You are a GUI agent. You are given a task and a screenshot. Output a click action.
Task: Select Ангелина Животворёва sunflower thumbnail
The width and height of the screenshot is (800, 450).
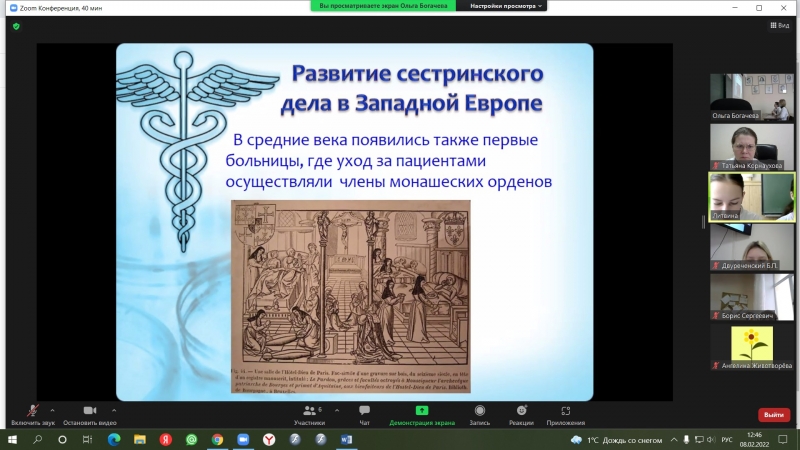pos(752,347)
